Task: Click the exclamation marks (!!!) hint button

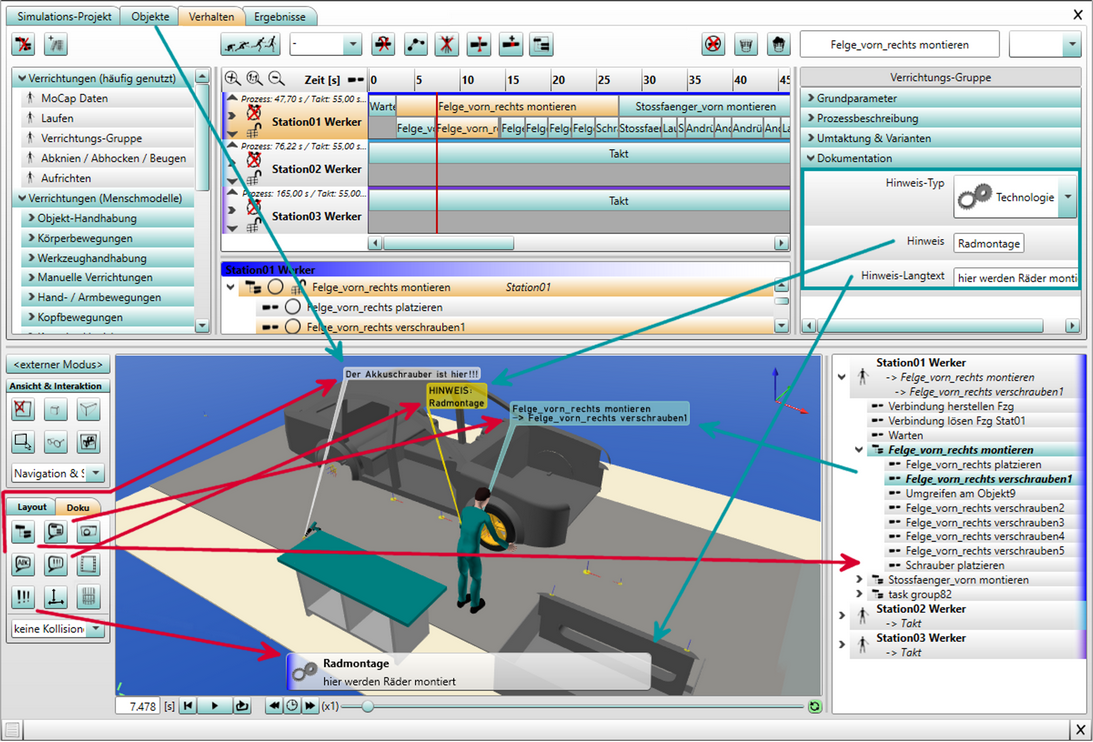Action: tap(23, 597)
